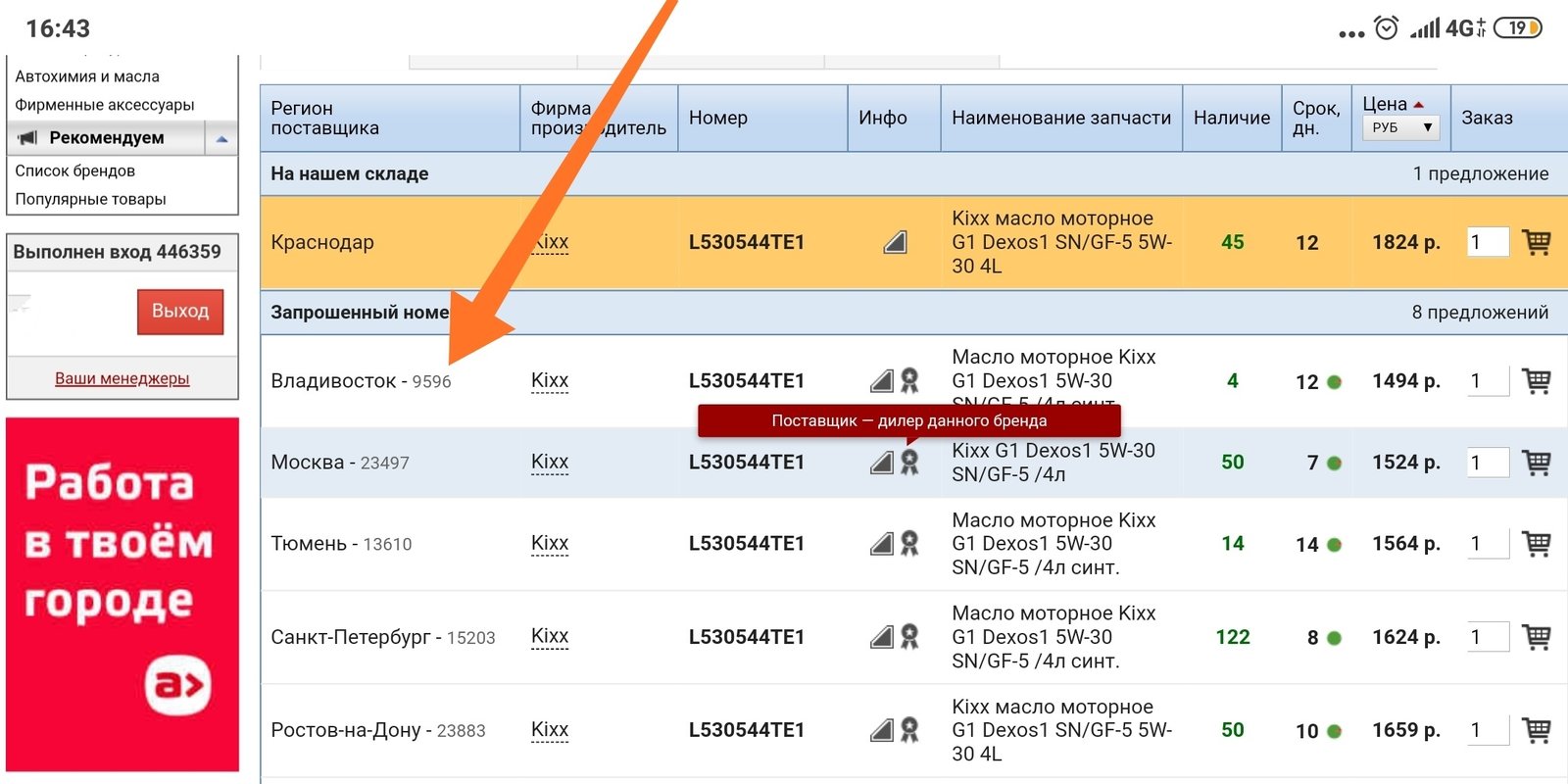Screen dimensions: 1568x784
Task: Add Санкт-Петербург 1624 р. offer to cart
Action: (1536, 637)
